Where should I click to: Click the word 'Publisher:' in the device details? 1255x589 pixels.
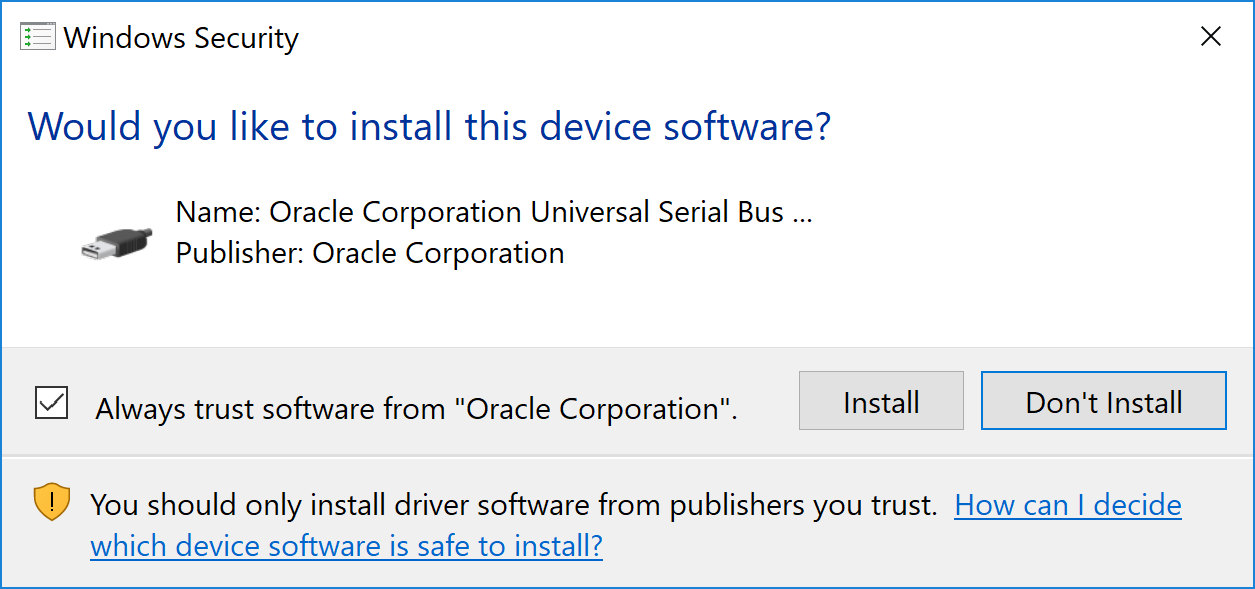point(239,253)
